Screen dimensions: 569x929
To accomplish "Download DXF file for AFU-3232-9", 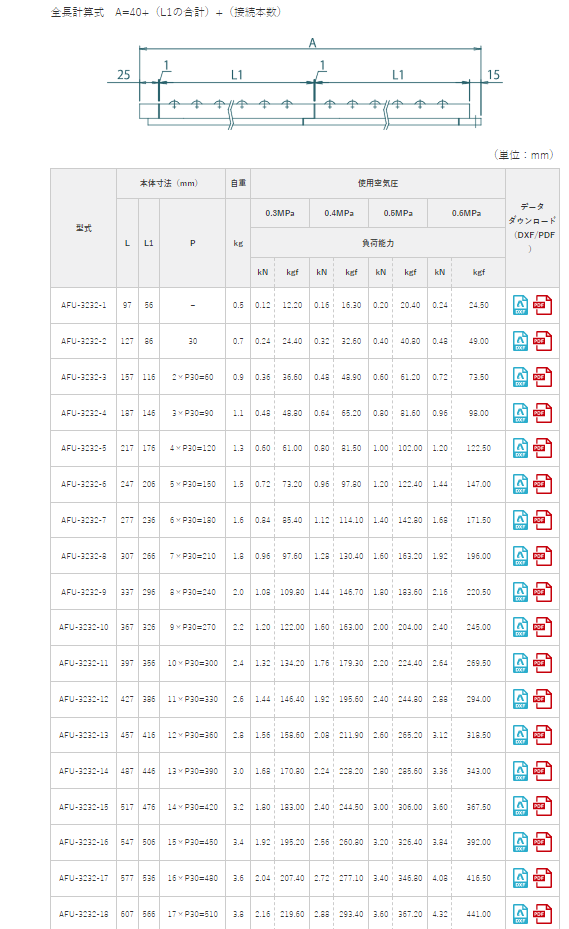I will (520, 592).
